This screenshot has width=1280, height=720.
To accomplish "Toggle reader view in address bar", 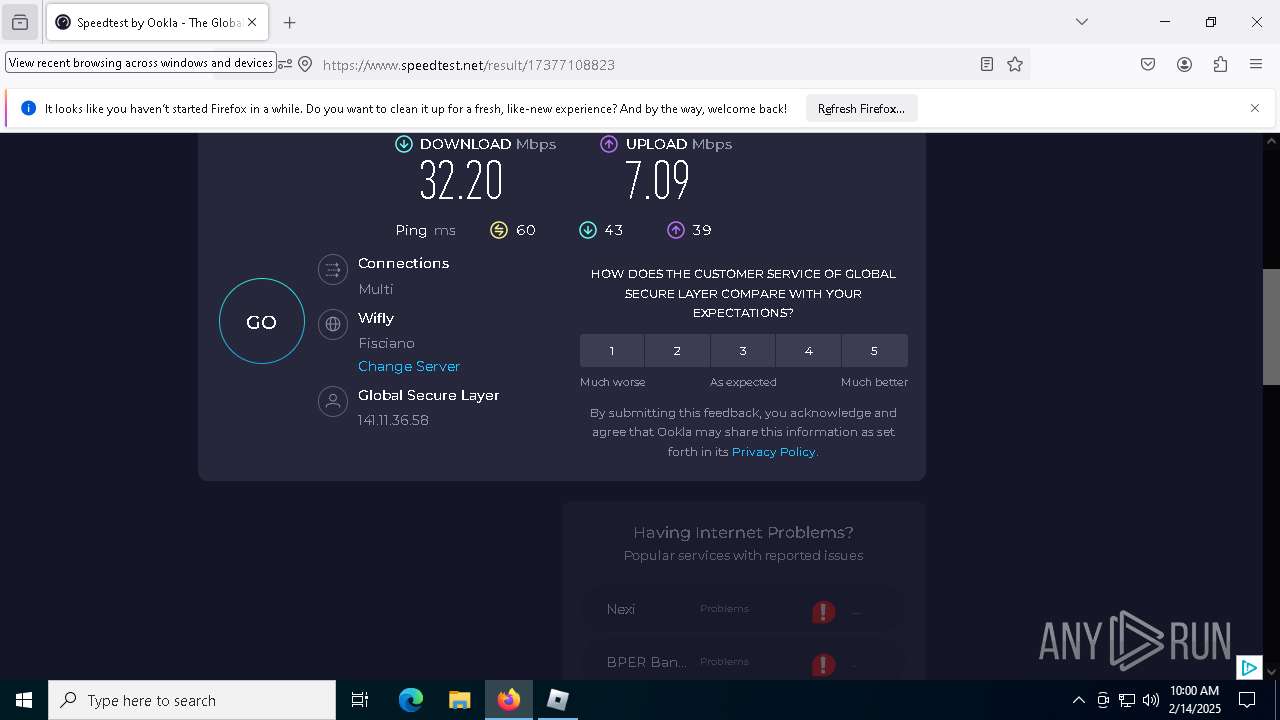I will (x=987, y=64).
